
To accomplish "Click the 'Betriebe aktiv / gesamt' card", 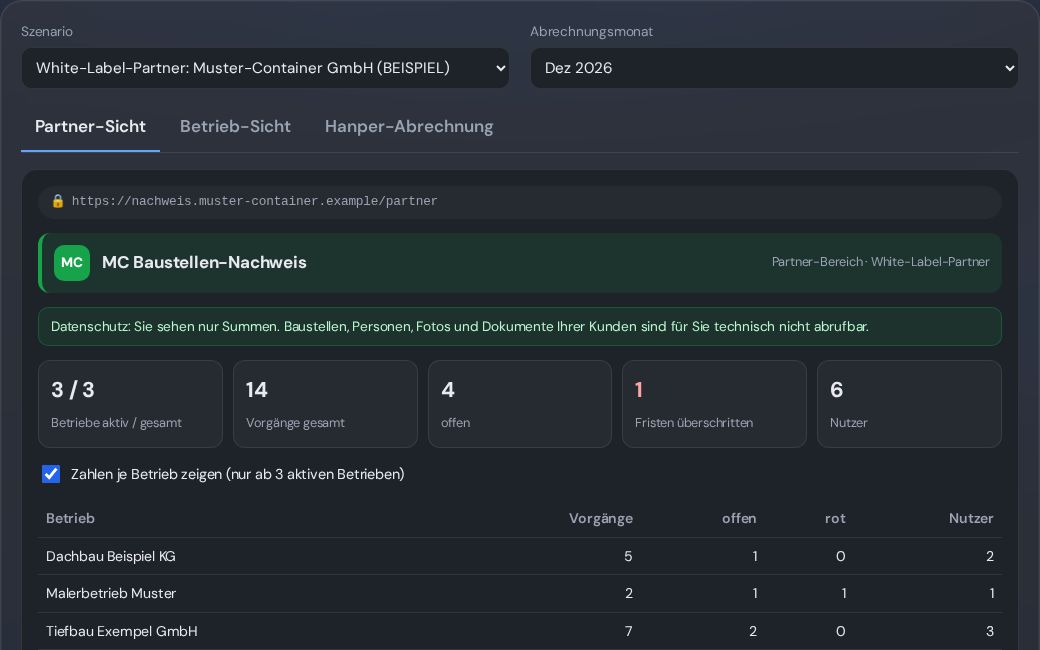I will [131, 404].
